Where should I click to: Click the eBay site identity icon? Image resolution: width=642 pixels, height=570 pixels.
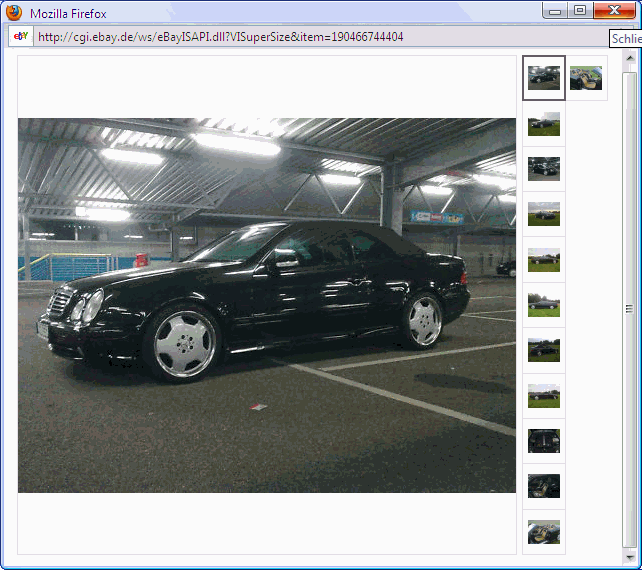20,37
